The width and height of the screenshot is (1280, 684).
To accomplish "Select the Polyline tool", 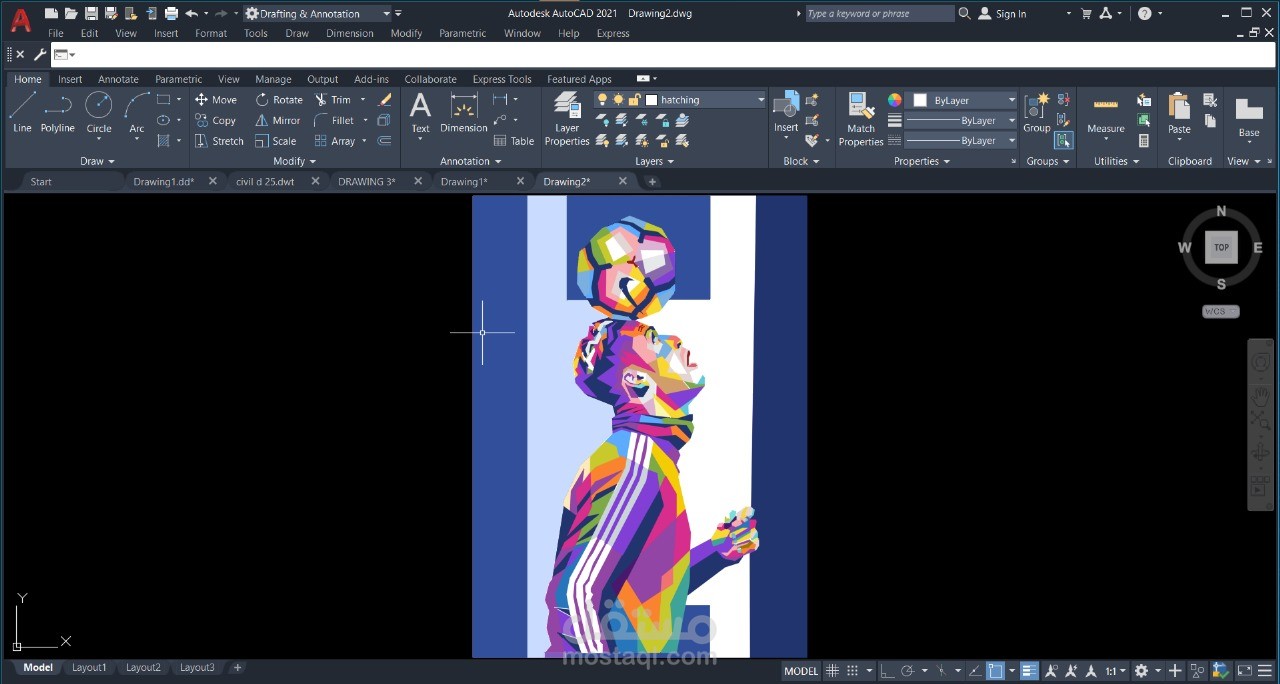I will (58, 112).
